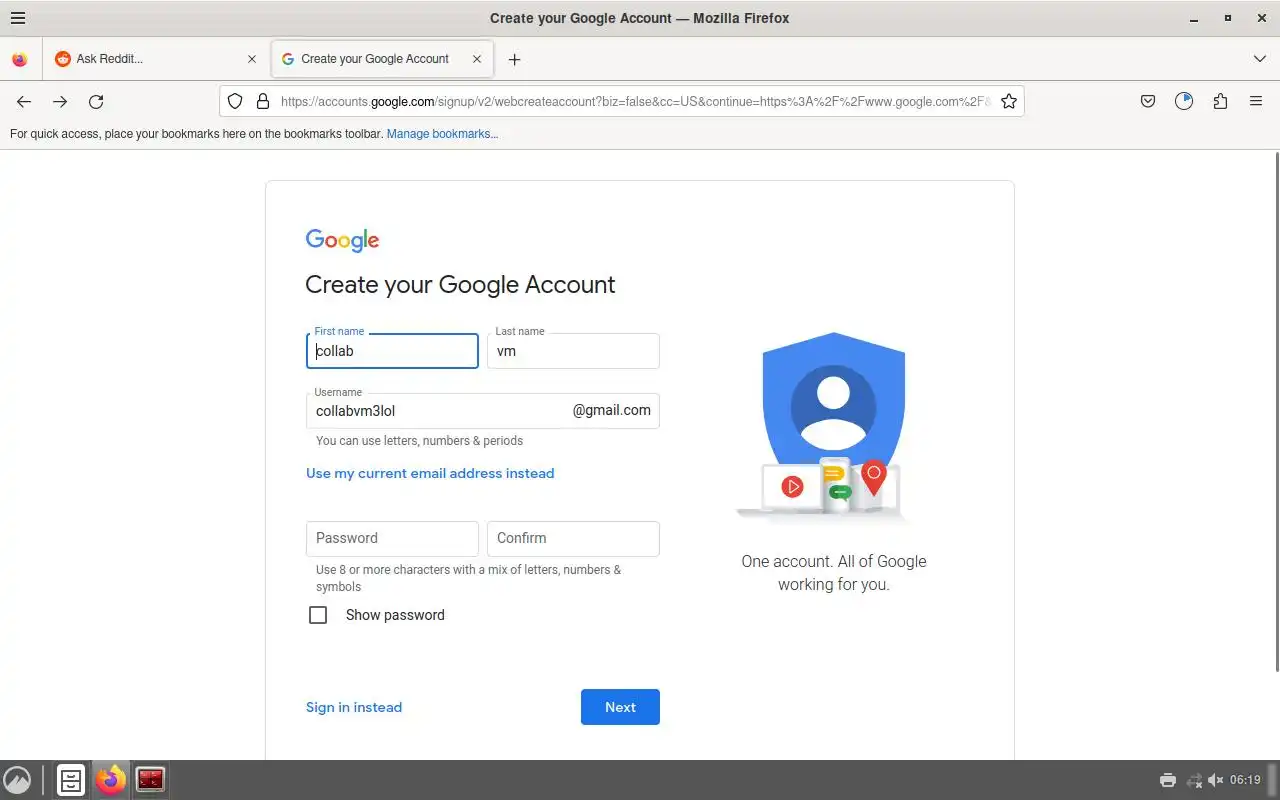Bookmark this page with the star icon
The image size is (1280, 800).
pyautogui.click(x=1009, y=101)
